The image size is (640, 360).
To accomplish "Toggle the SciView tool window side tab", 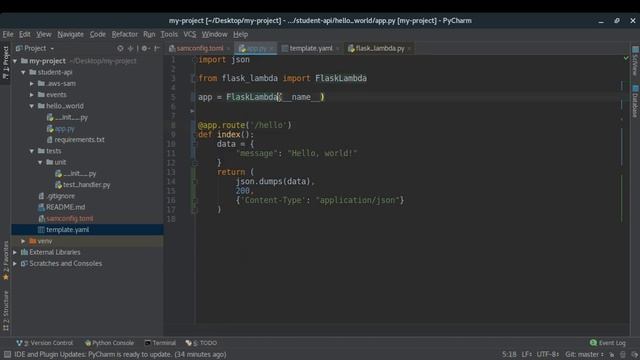I will click(x=635, y=61).
